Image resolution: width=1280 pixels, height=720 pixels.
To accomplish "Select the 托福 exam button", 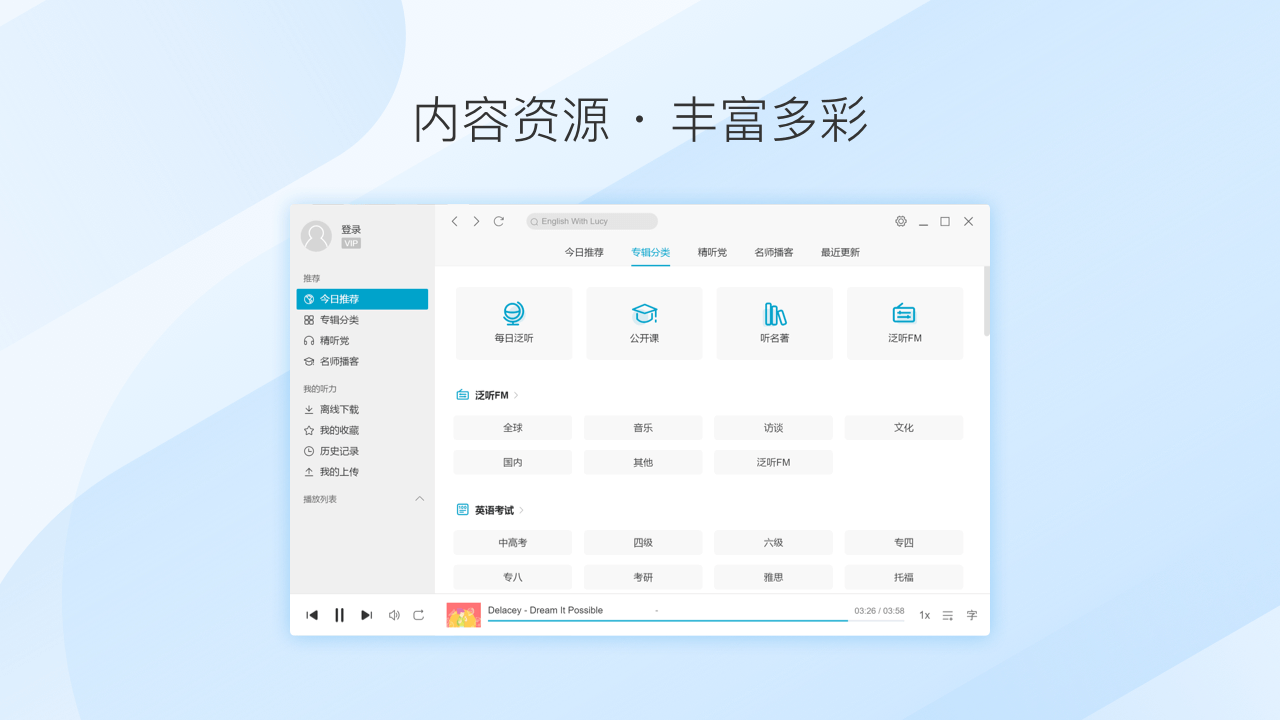I will pos(904,577).
